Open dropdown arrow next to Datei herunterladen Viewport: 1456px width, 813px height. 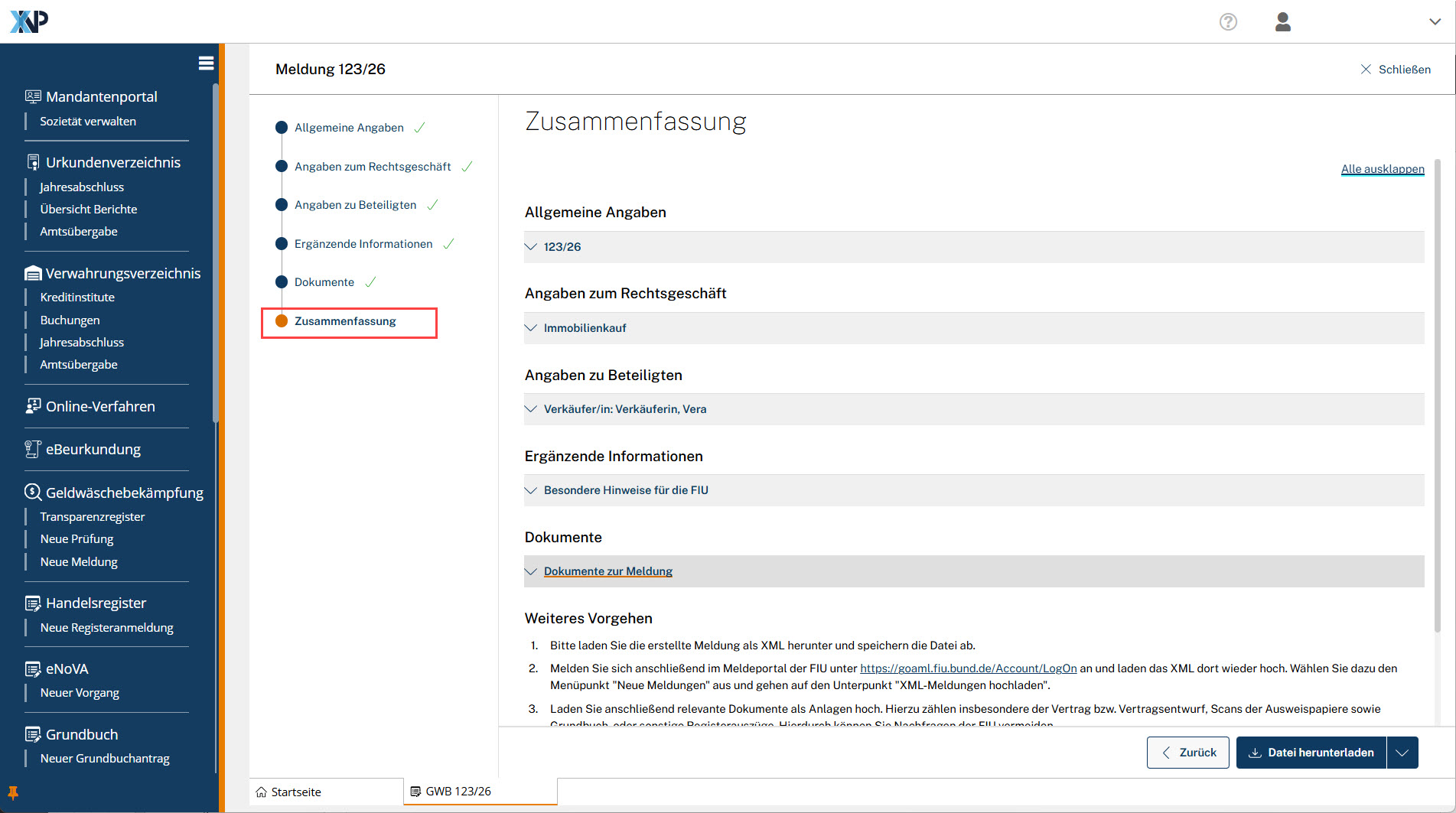point(1402,753)
